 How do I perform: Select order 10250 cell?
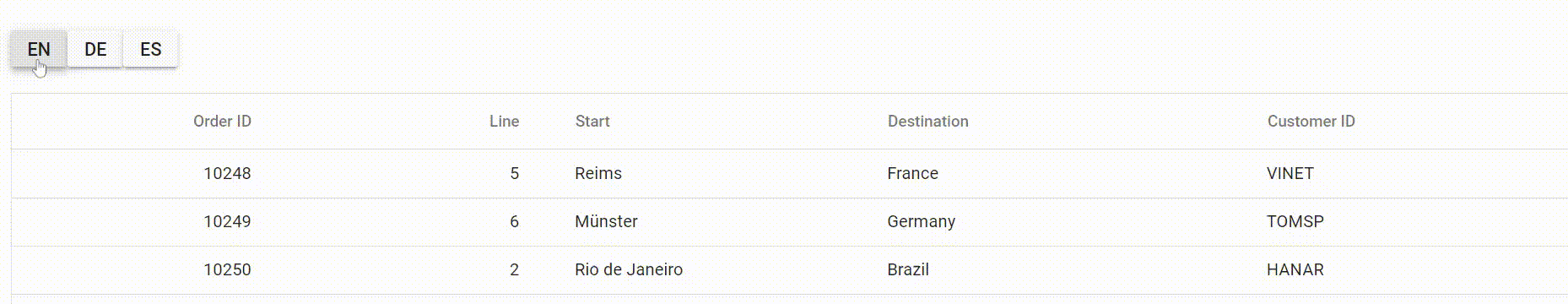pyautogui.click(x=227, y=269)
